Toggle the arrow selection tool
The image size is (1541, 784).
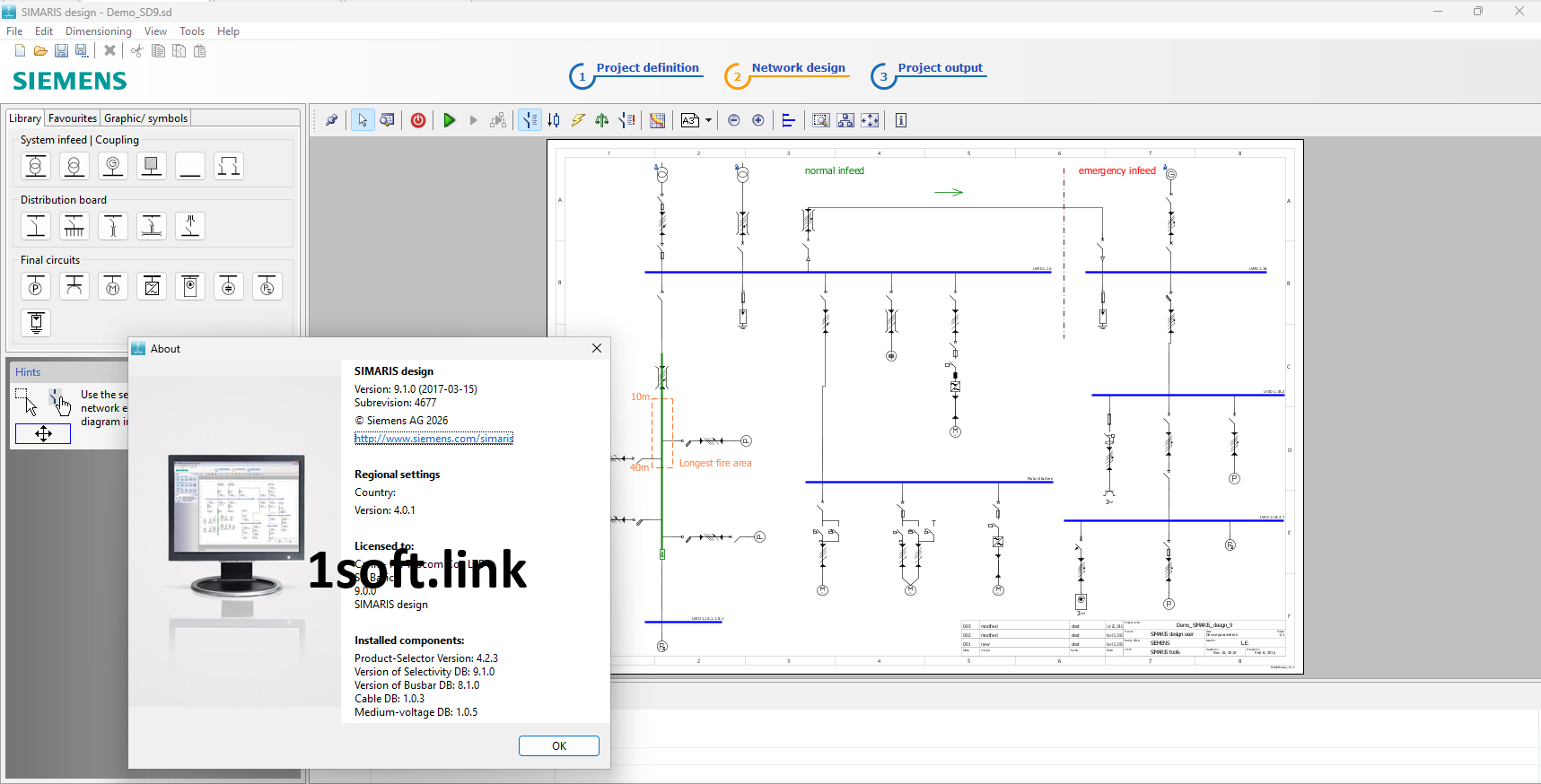[363, 120]
